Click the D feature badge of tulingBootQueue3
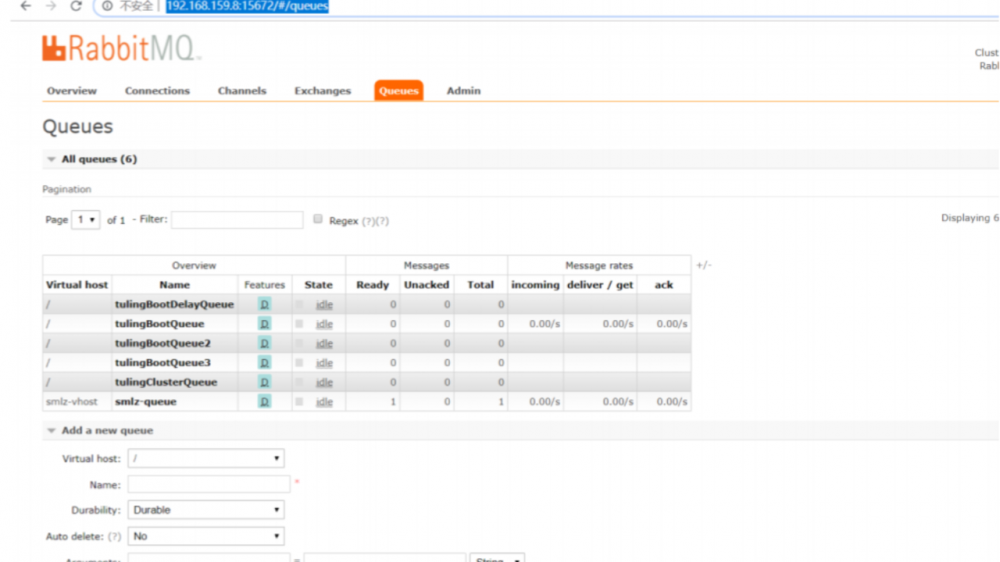 click(264, 363)
